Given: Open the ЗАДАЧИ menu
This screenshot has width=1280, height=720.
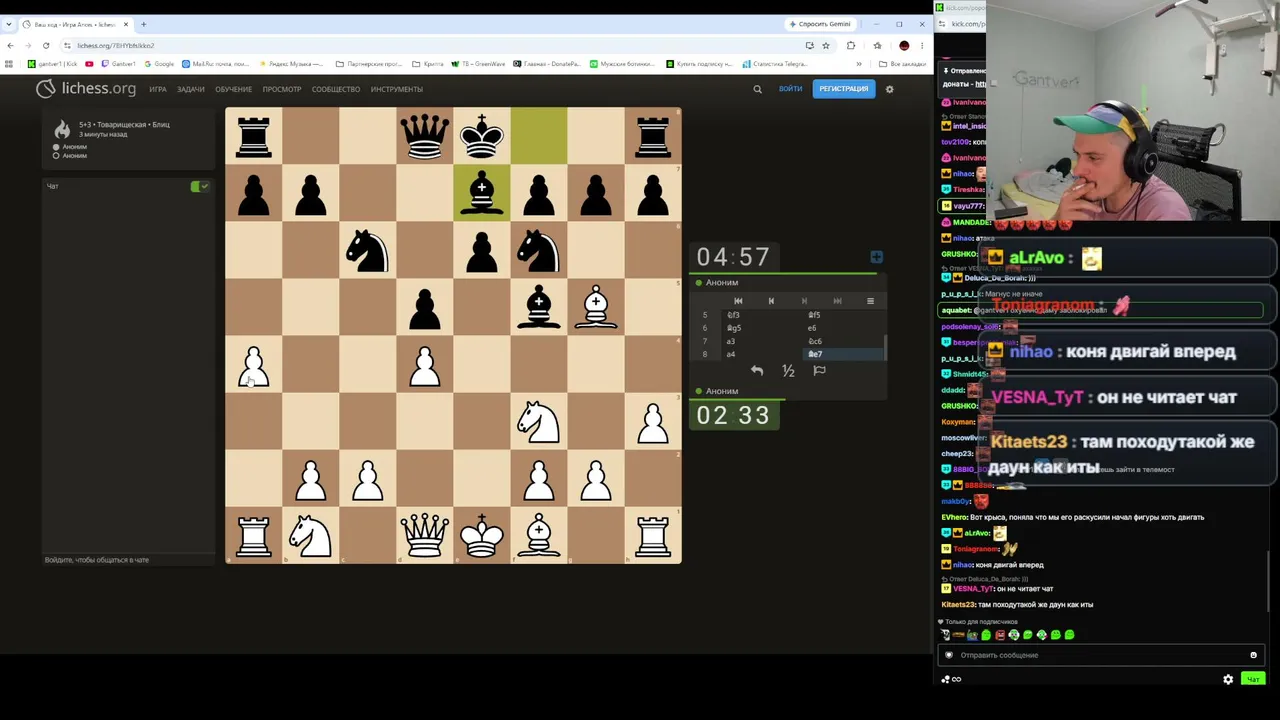Looking at the screenshot, I should (x=190, y=89).
